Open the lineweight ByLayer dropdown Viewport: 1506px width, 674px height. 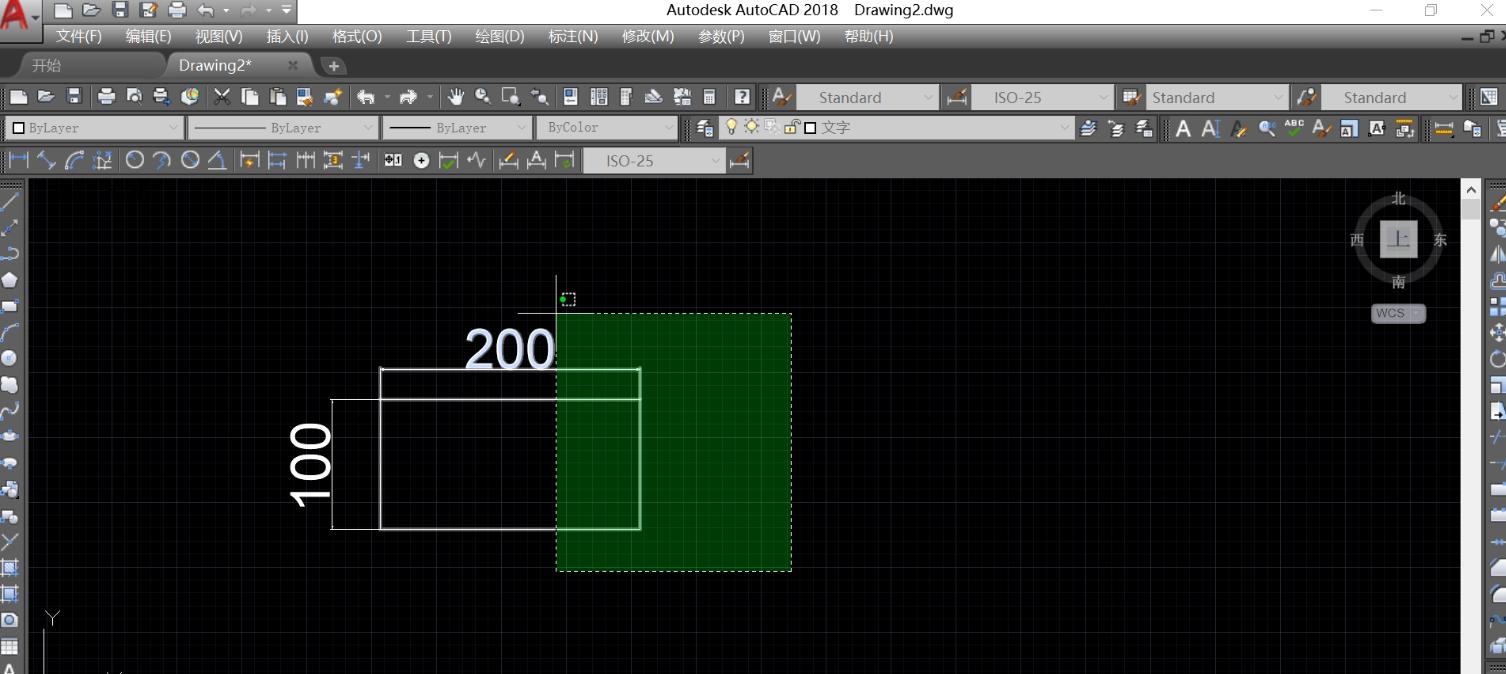coord(458,128)
